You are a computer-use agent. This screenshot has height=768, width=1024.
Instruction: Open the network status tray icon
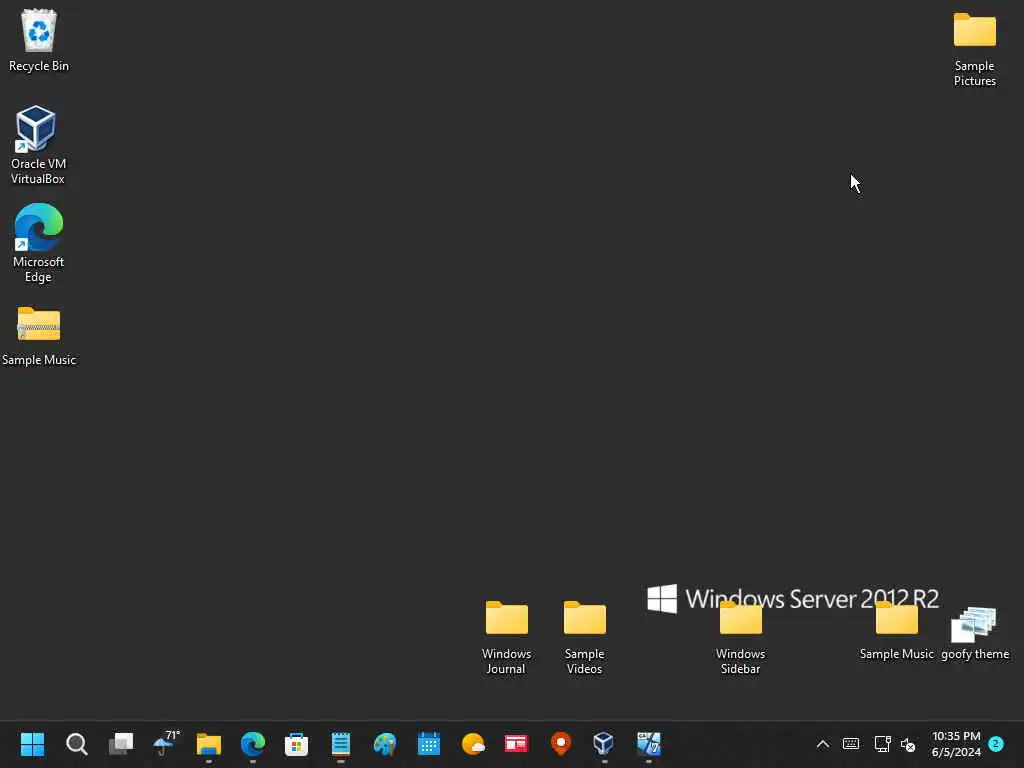pos(882,744)
